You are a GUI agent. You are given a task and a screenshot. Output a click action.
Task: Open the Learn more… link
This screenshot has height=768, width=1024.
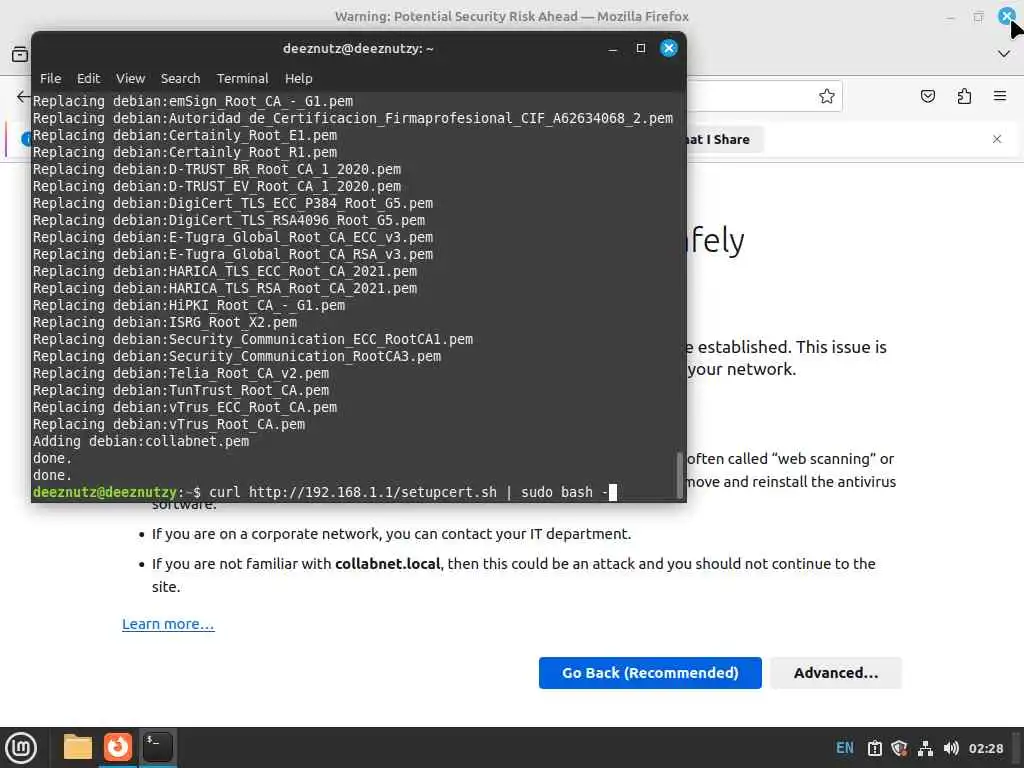coord(168,624)
